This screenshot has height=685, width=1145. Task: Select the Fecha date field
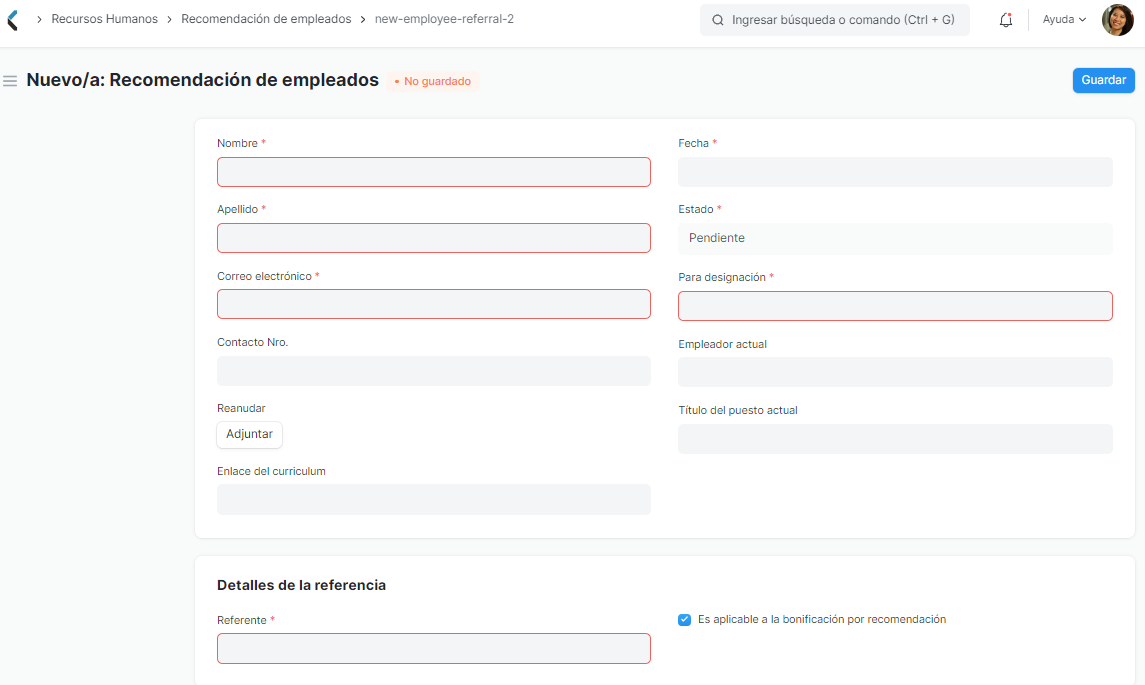coord(895,171)
